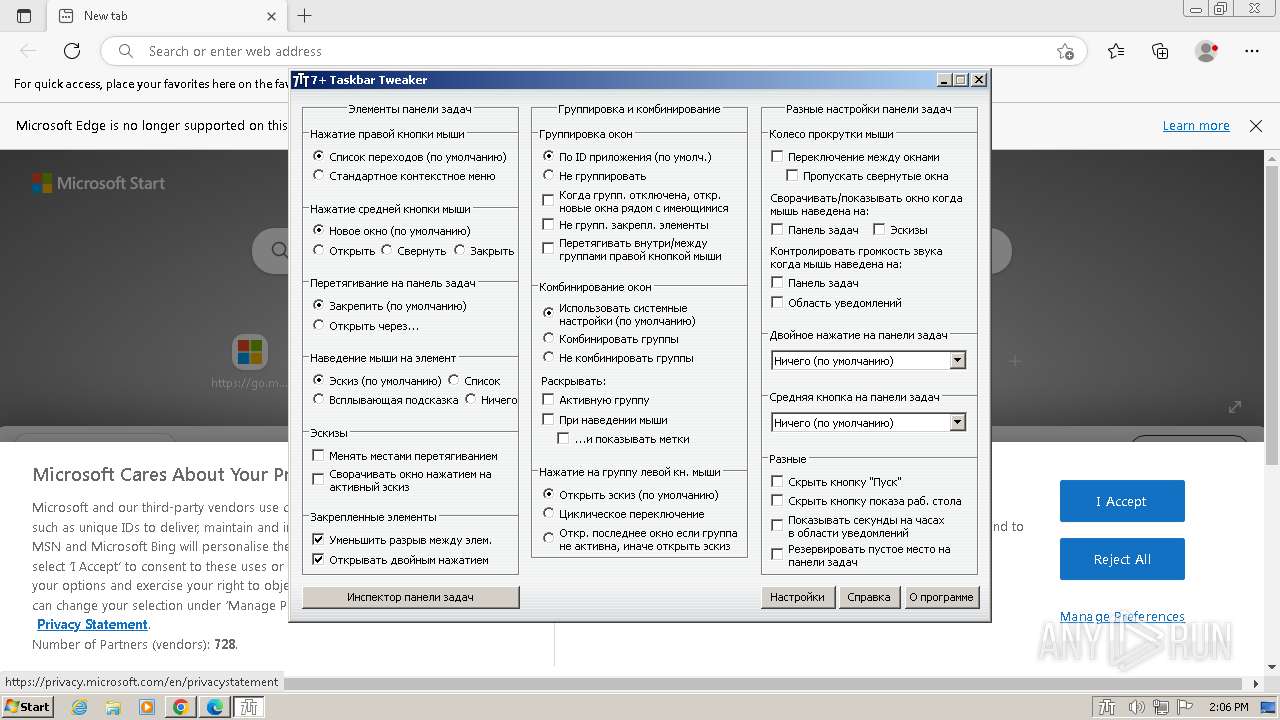The height and width of the screenshot is (720, 1280).
Task: Switch to Microsoft Edge on the taskbar
Action: 215,707
